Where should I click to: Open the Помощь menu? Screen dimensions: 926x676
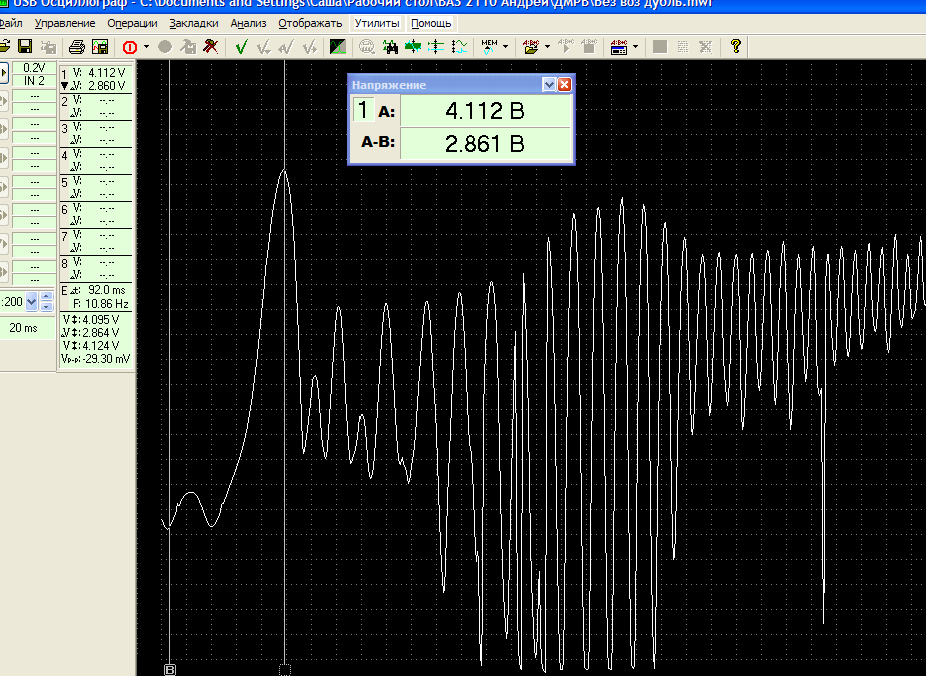[x=431, y=24]
